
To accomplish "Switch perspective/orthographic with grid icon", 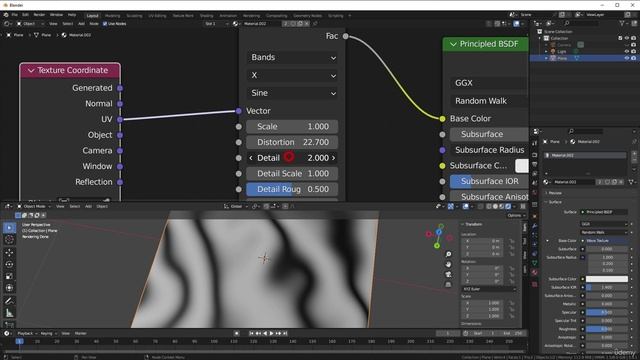I will tap(448, 284).
